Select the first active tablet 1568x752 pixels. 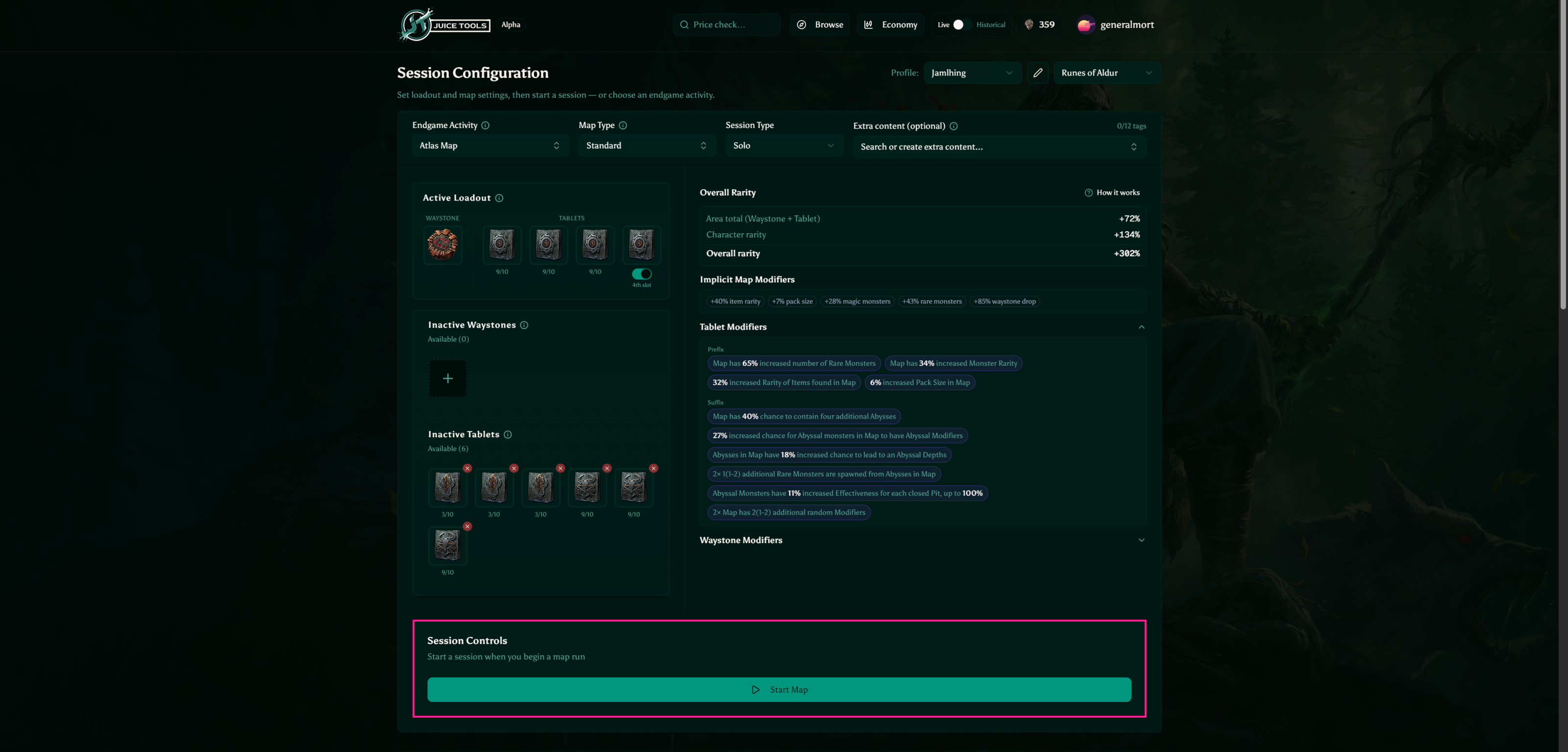502,245
